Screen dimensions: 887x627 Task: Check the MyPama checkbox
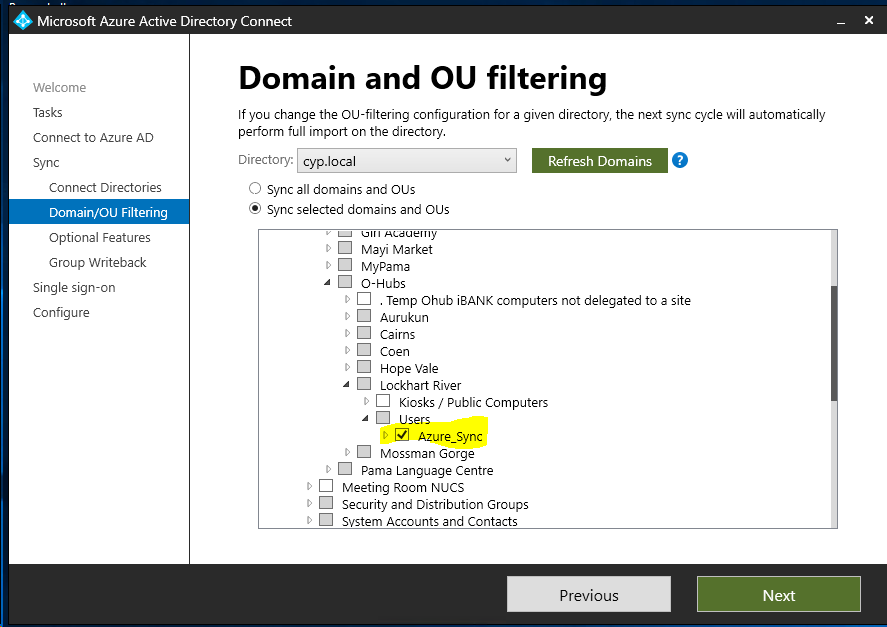345,265
